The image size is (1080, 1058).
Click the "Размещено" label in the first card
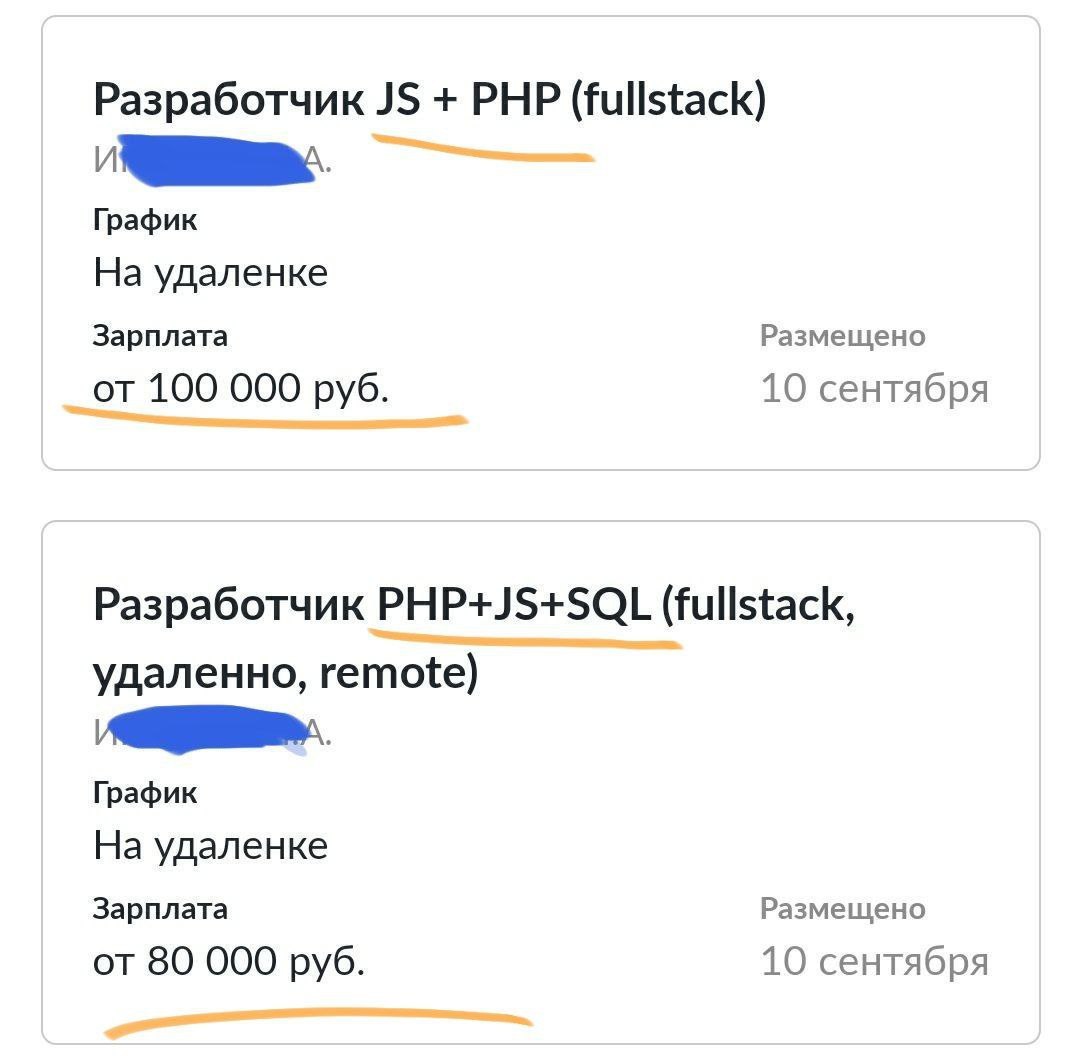point(842,336)
